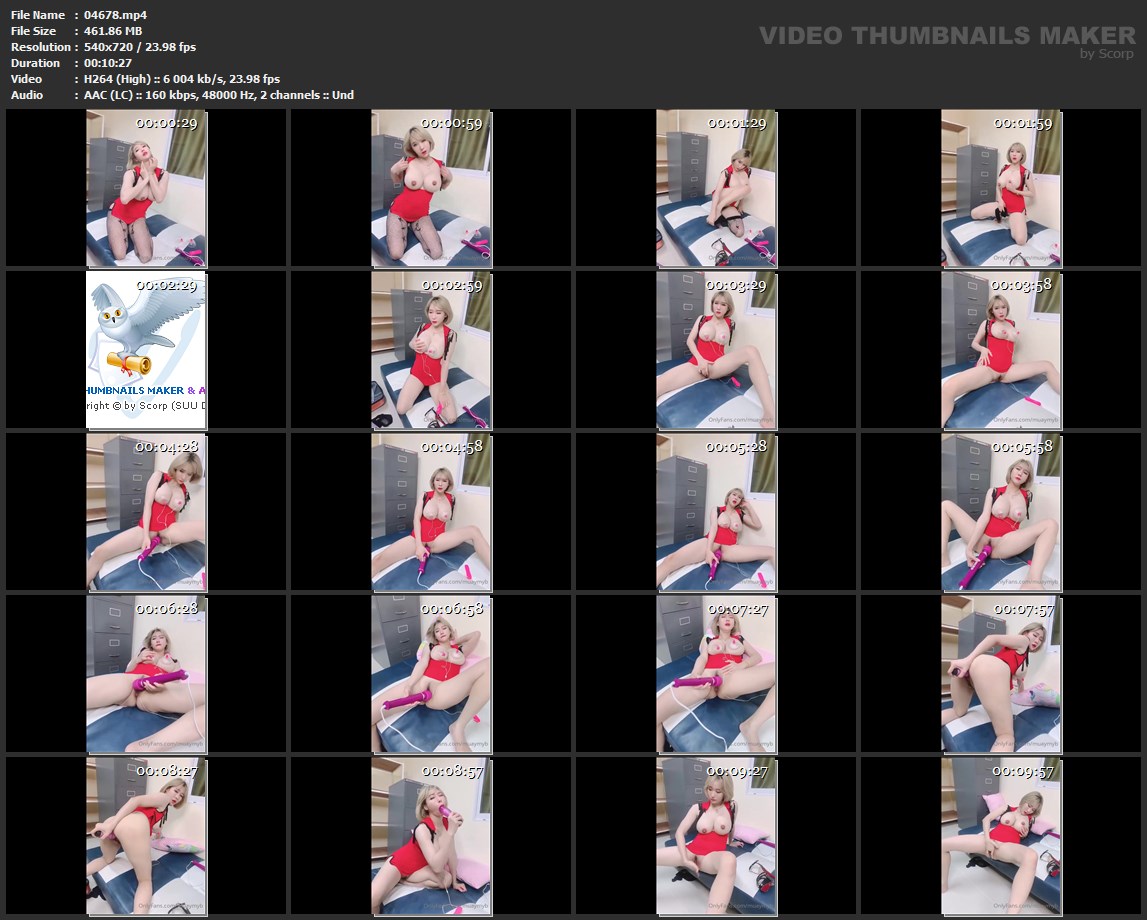Click the thumbnail timestamped 00:00:29

[x=146, y=188]
